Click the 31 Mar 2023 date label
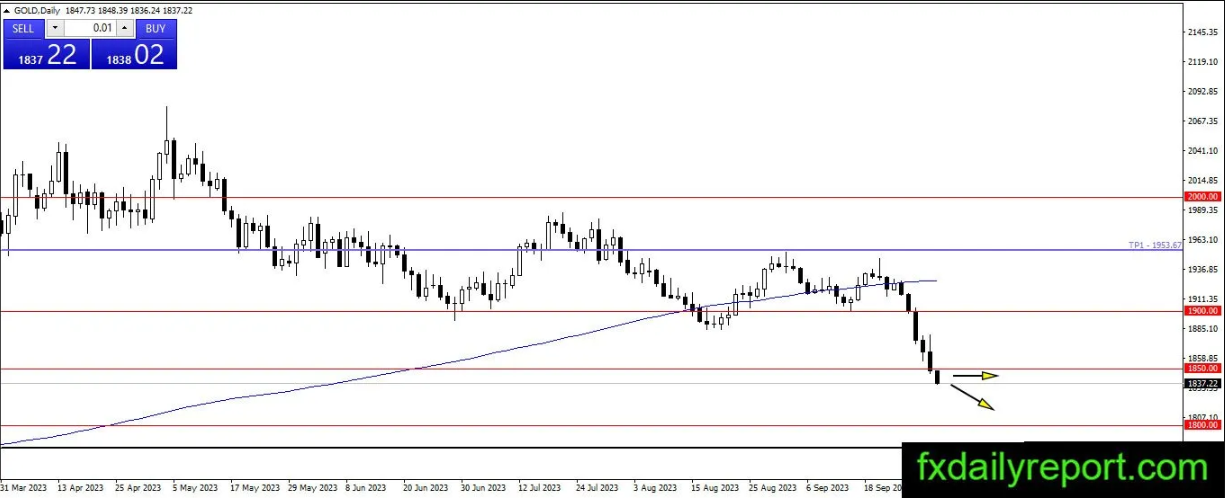 24,489
